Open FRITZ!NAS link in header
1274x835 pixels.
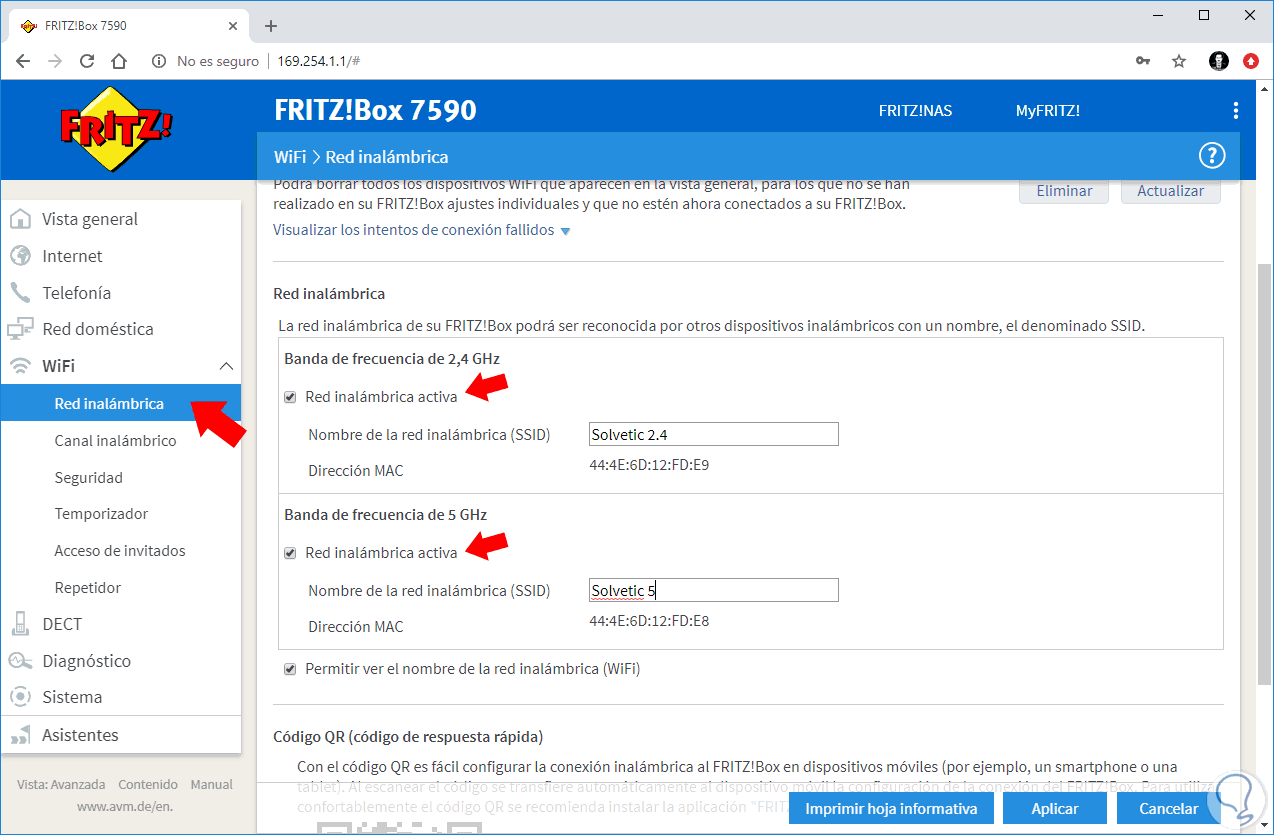[915, 111]
